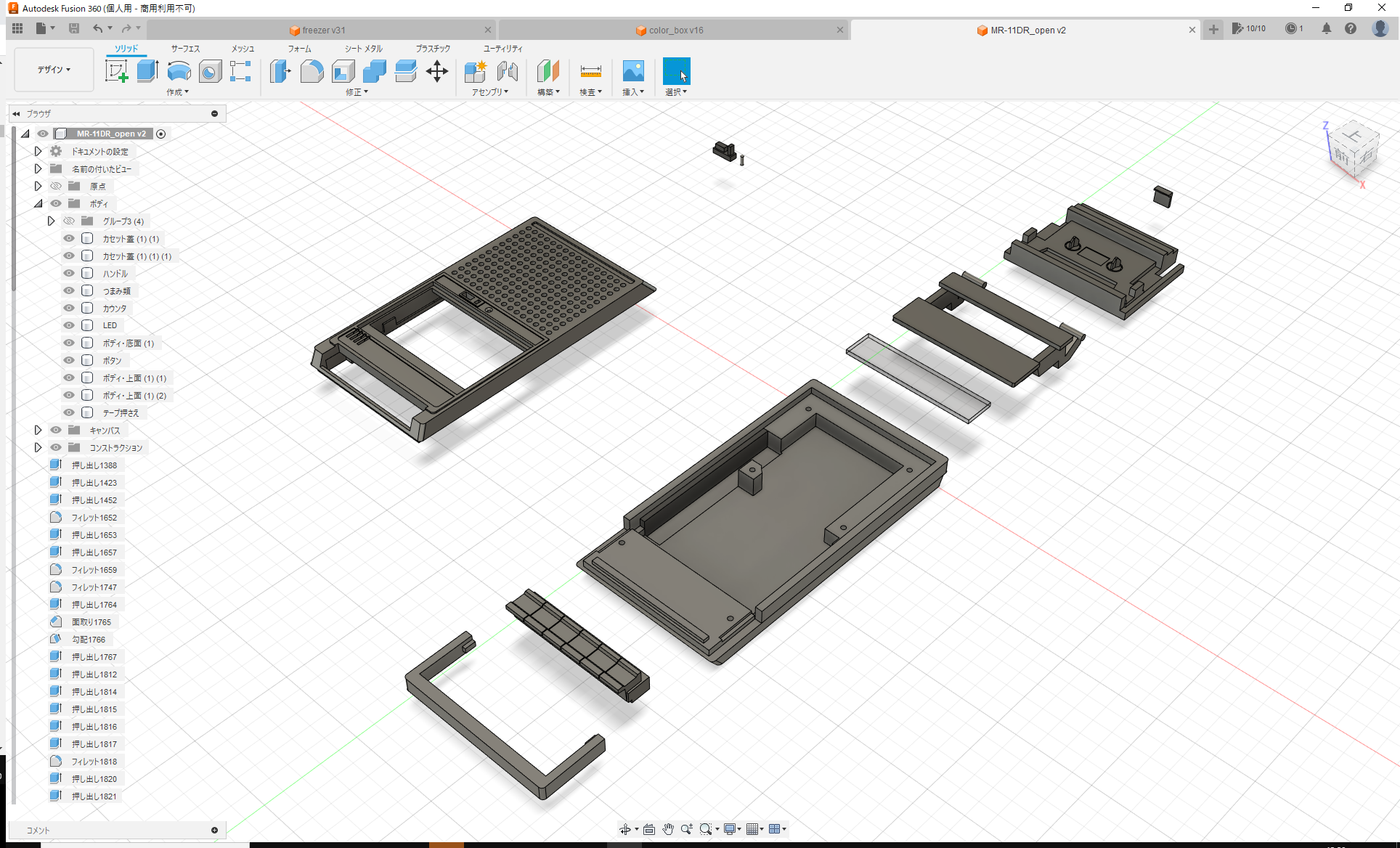This screenshot has height=848, width=1400.
Task: Click the front face of the ViewCube
Action: [1343, 156]
